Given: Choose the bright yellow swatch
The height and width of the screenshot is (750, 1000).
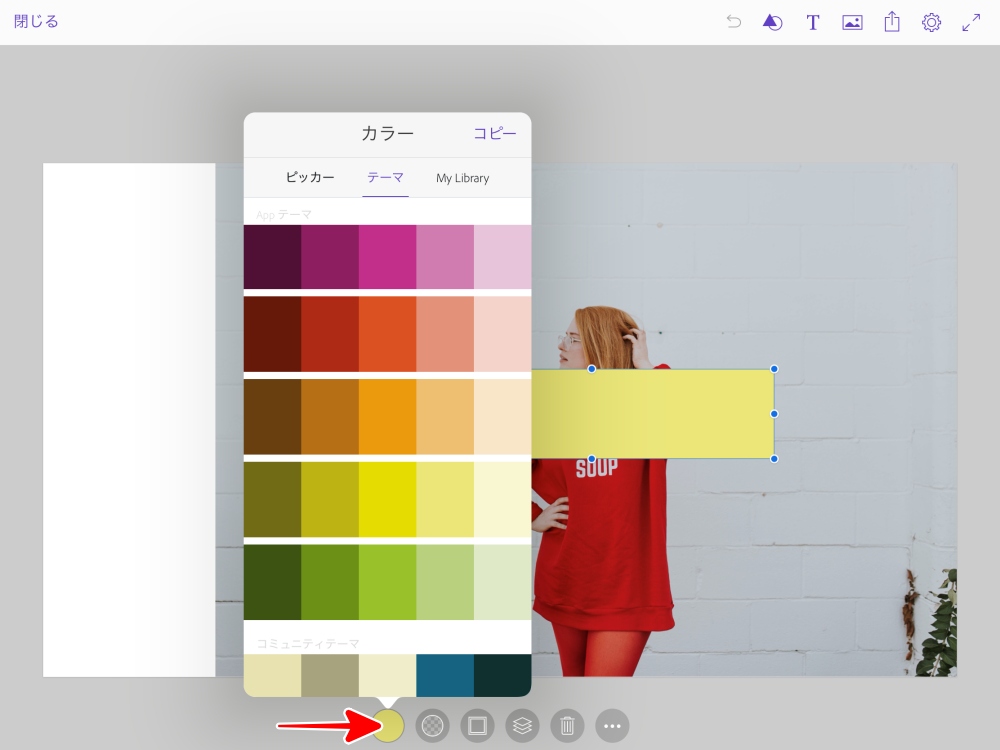Looking at the screenshot, I should click(388, 499).
